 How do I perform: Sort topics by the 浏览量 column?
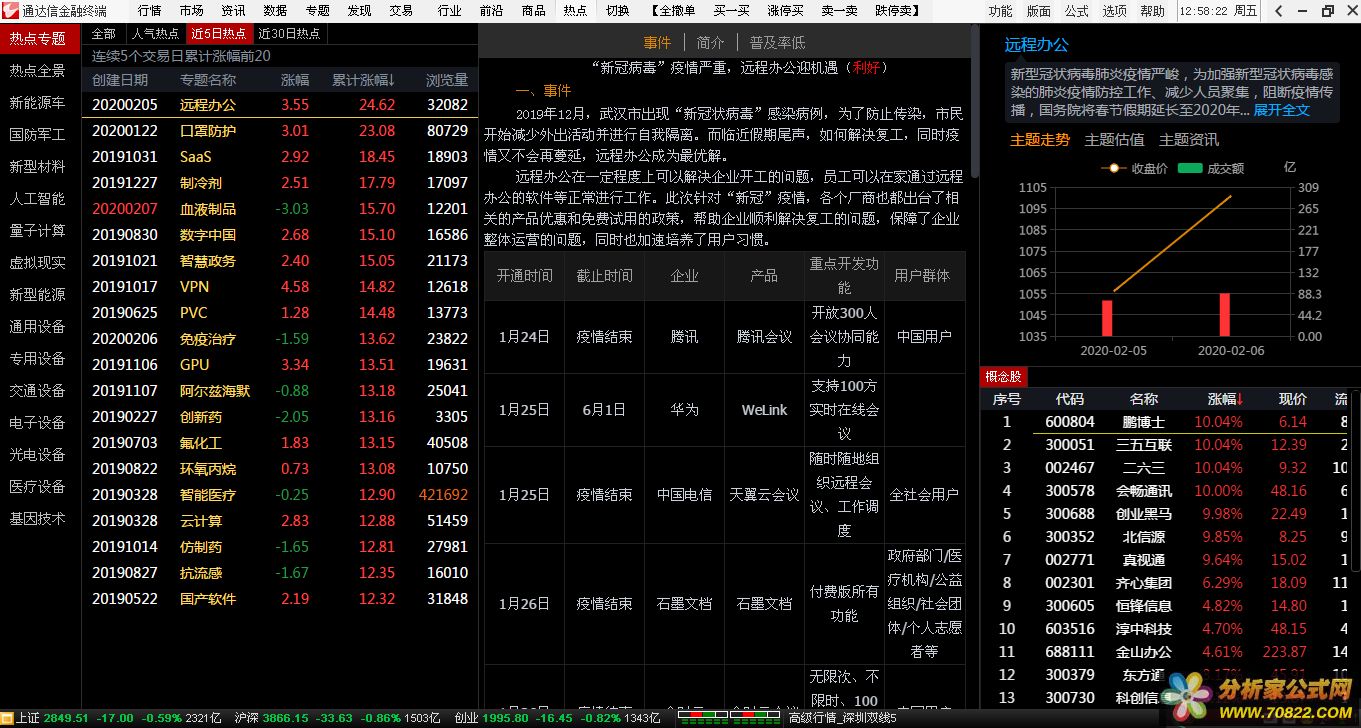(x=447, y=80)
